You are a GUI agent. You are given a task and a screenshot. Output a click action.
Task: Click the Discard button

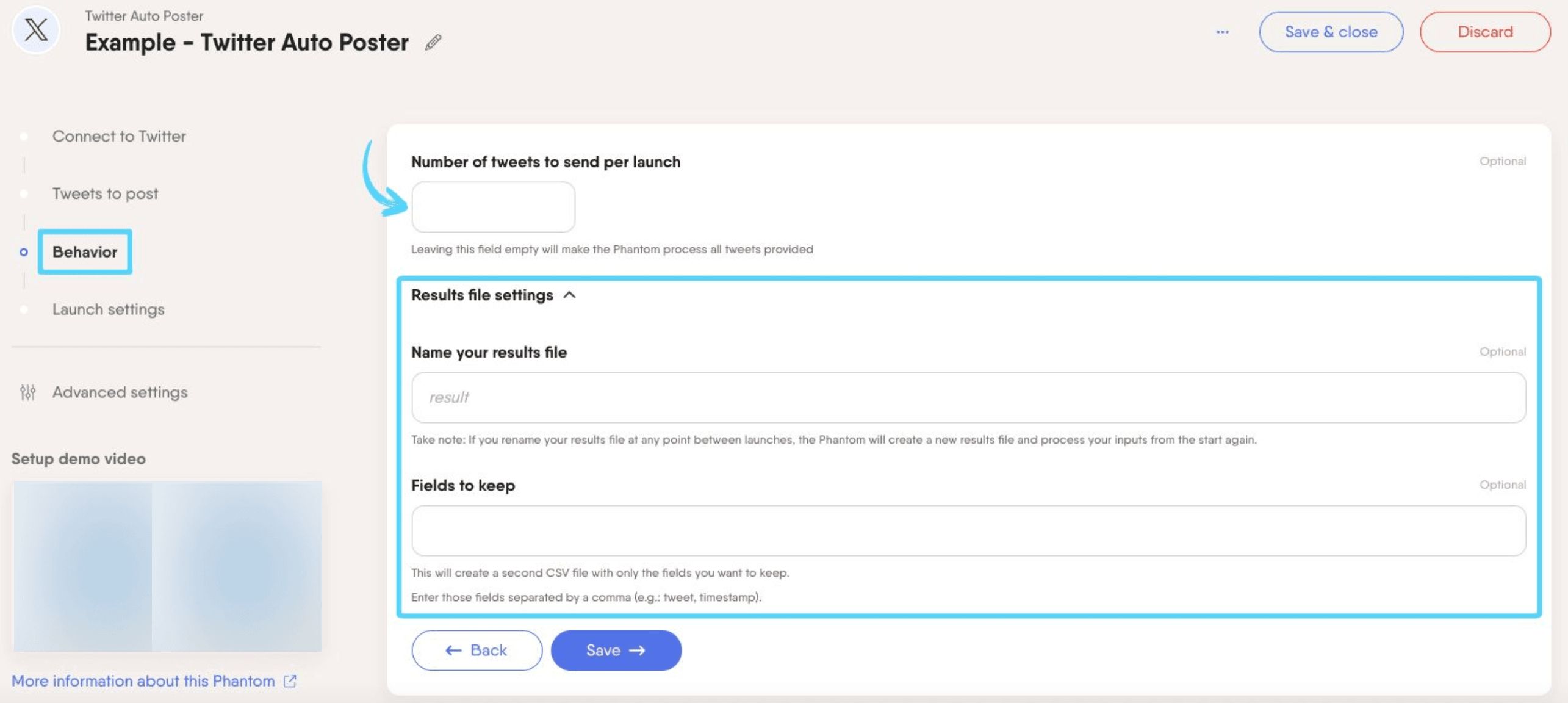[x=1484, y=32]
